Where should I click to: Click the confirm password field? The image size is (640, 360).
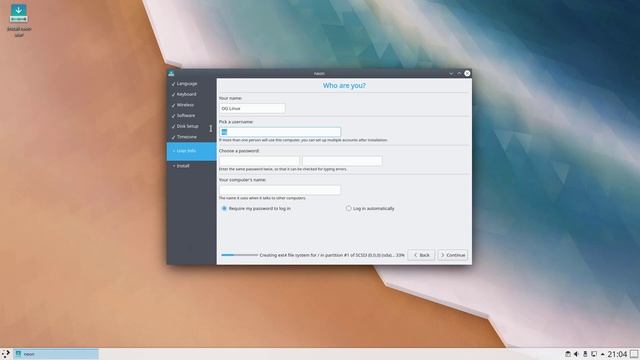pyautogui.click(x=342, y=161)
